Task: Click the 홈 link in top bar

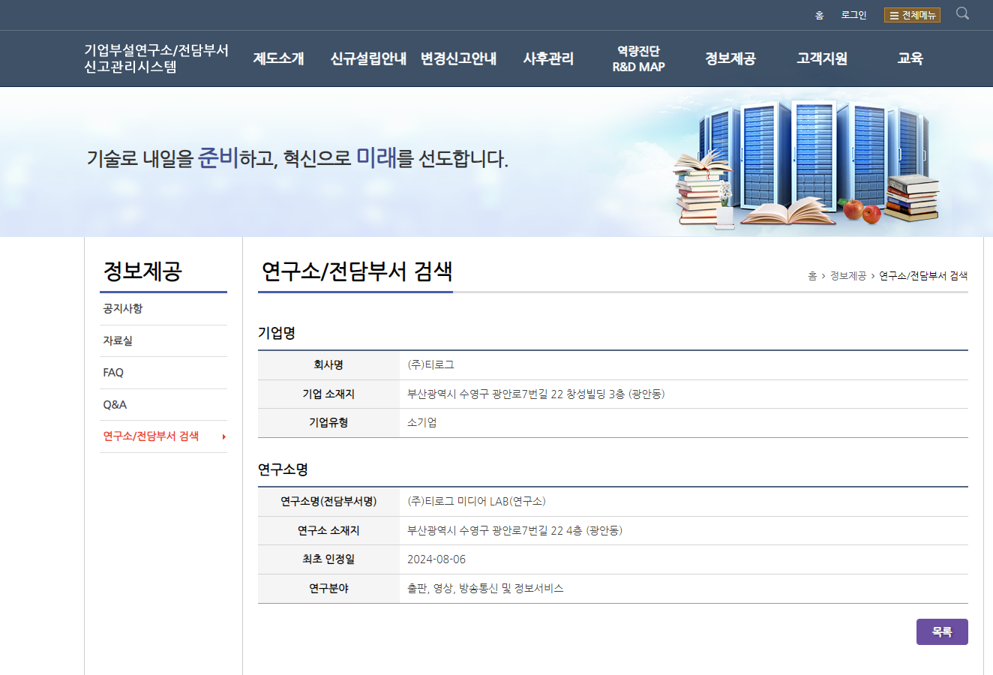Action: pos(819,15)
